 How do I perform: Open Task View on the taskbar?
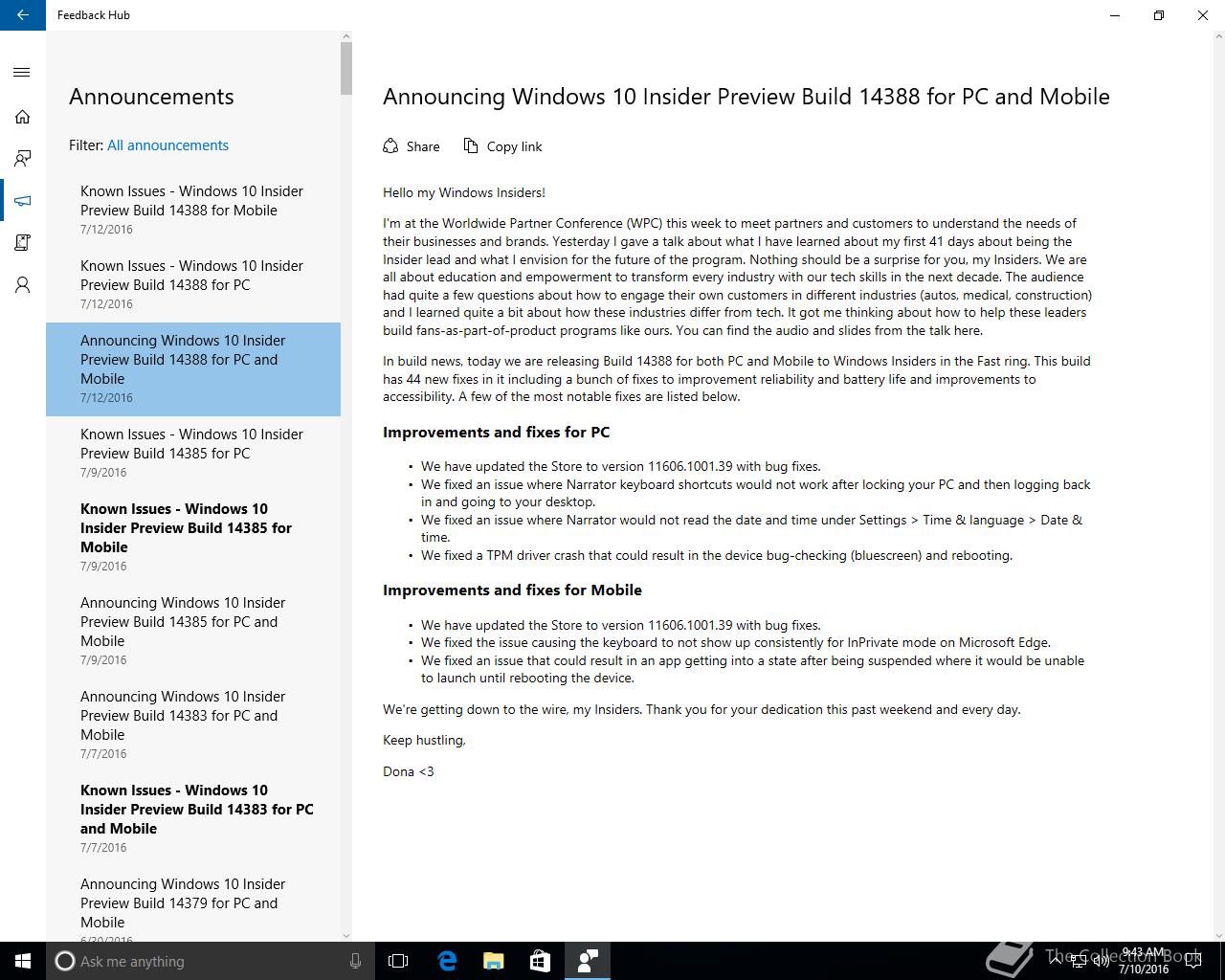tap(398, 961)
